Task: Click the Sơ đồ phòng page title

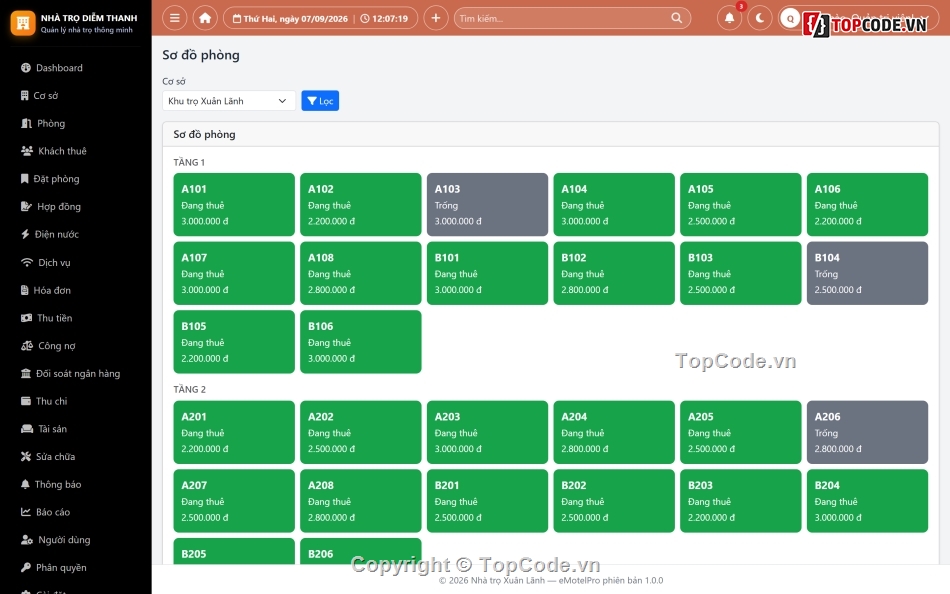Action: click(x=201, y=55)
